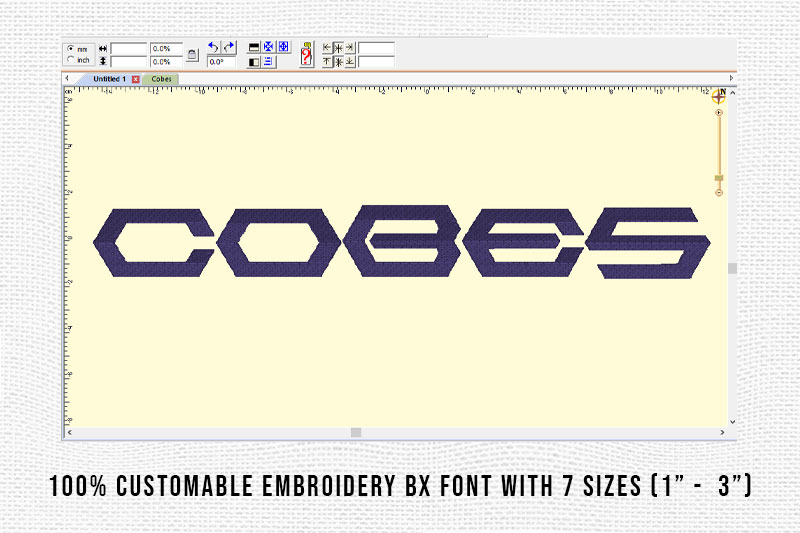
Task: Click the zoom slider handle
Action: pyautogui.click(x=719, y=177)
